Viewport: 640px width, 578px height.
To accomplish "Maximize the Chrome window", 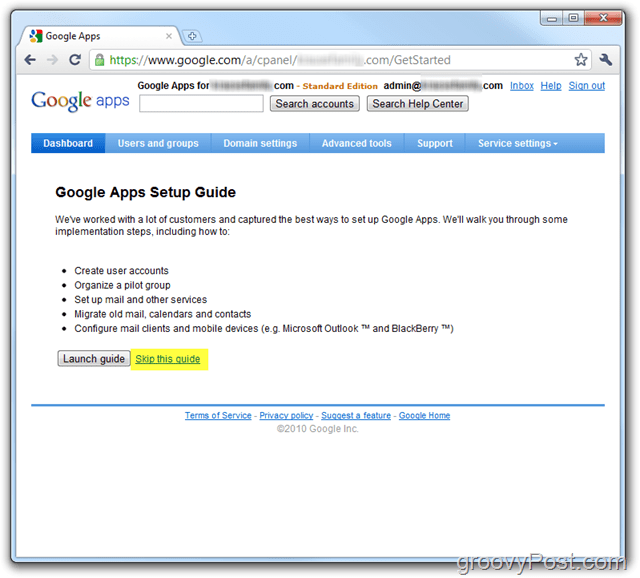I will click(x=573, y=18).
